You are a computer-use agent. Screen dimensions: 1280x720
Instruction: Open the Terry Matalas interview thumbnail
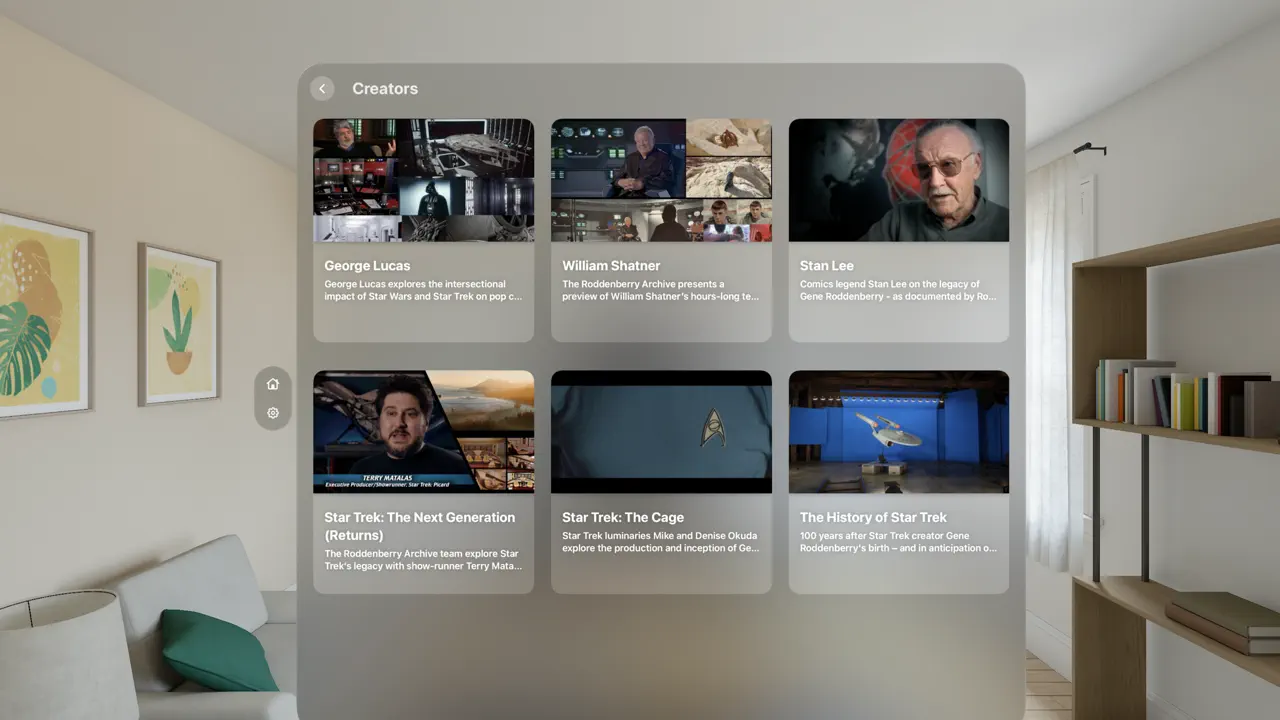point(424,432)
